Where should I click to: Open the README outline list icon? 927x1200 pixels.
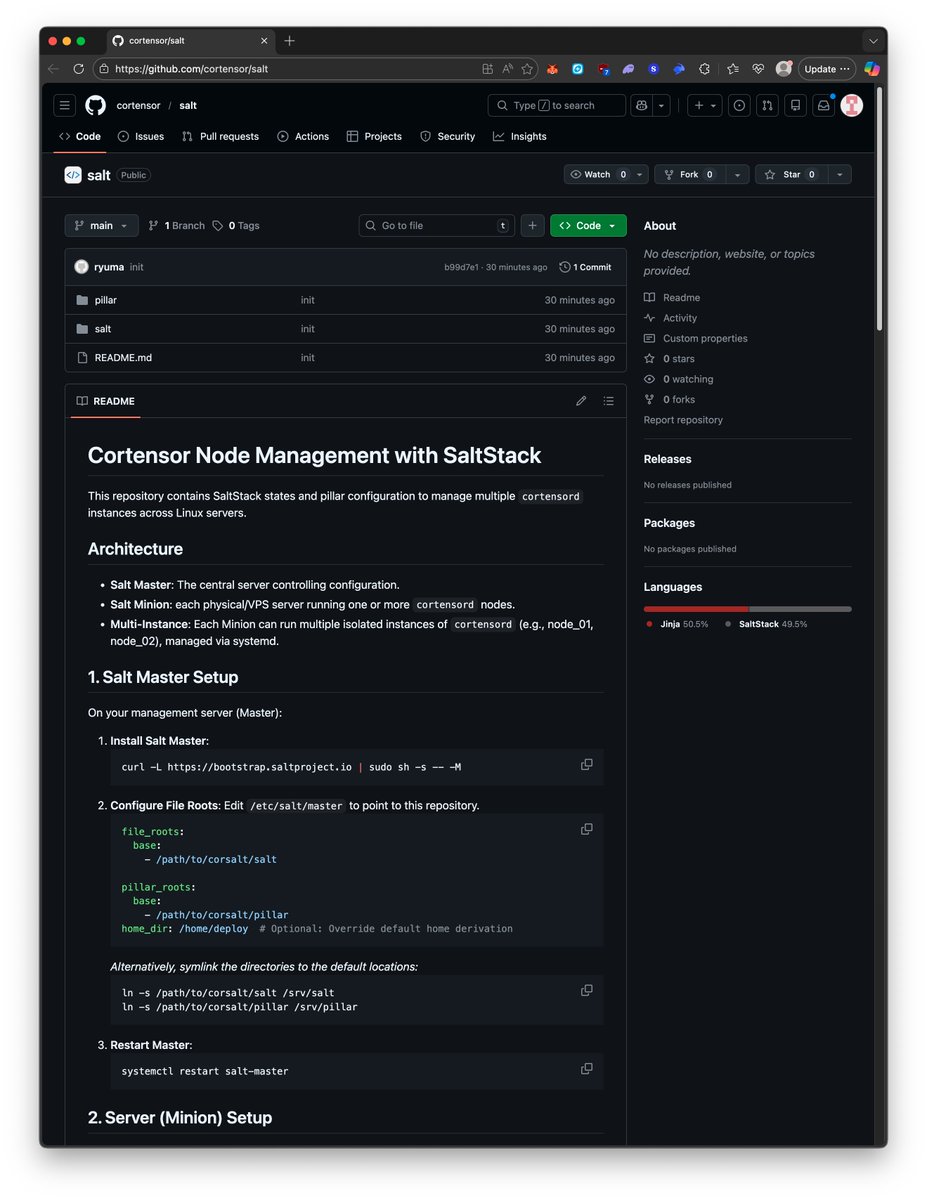[x=608, y=401]
